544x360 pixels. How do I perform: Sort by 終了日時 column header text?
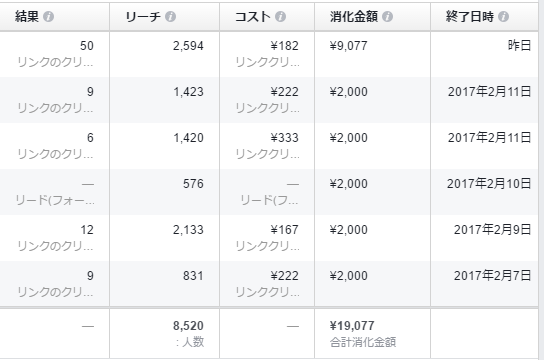coord(469,17)
